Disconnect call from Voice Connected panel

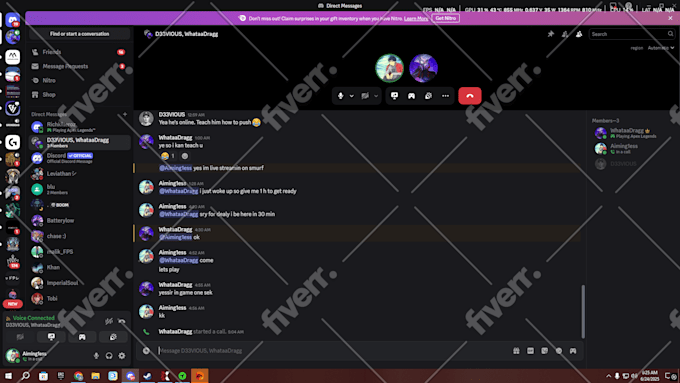[x=122, y=321]
